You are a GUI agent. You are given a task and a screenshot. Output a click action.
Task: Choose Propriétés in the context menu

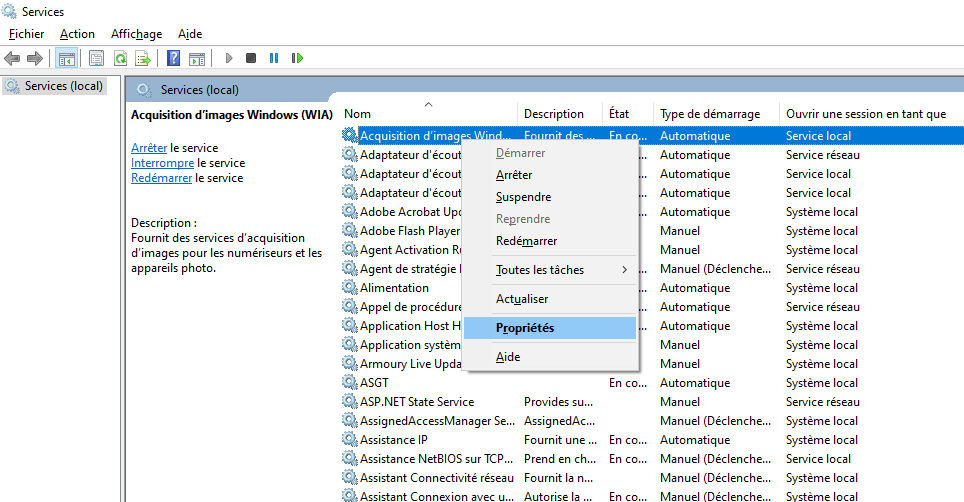[525, 328]
